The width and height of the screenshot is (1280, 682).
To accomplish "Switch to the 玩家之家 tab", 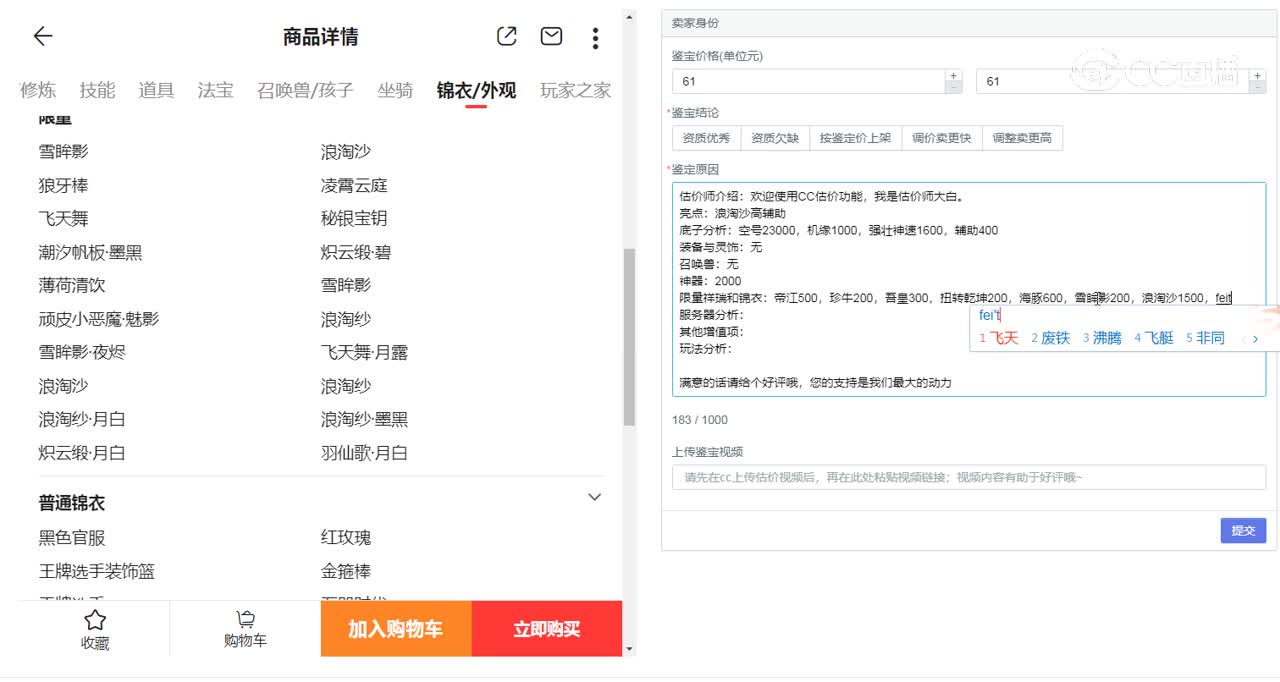I will click(x=575, y=90).
